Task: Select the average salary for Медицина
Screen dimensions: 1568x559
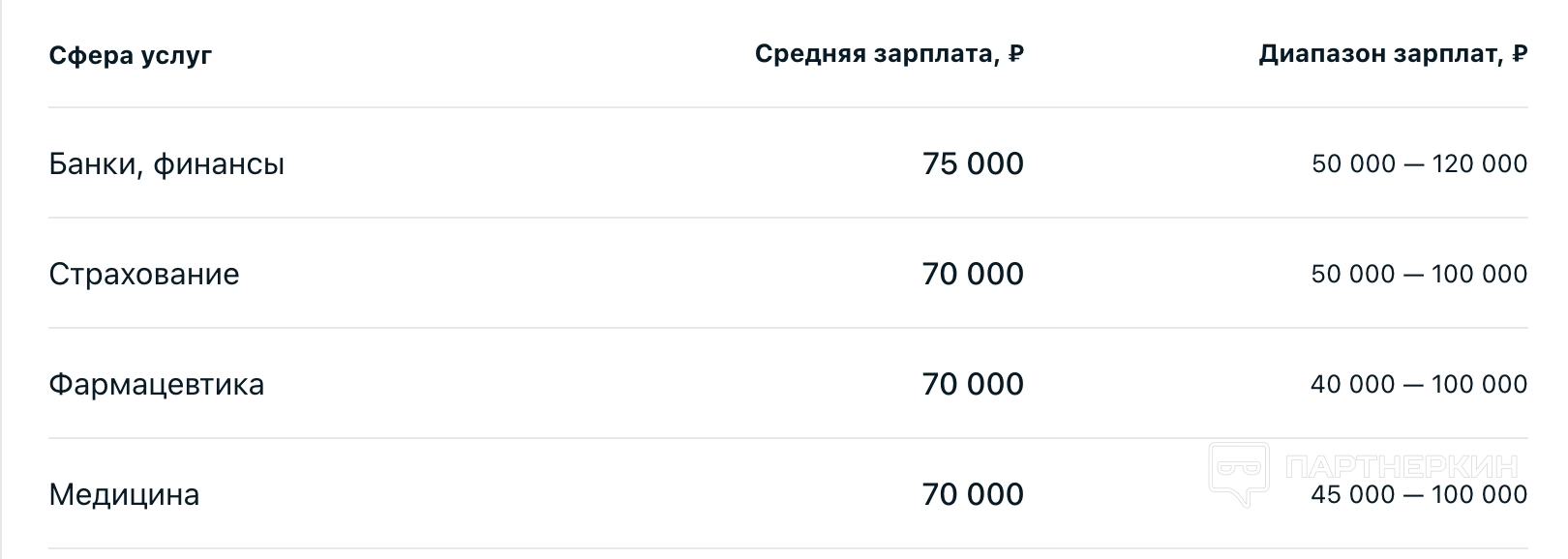Action: click(973, 494)
